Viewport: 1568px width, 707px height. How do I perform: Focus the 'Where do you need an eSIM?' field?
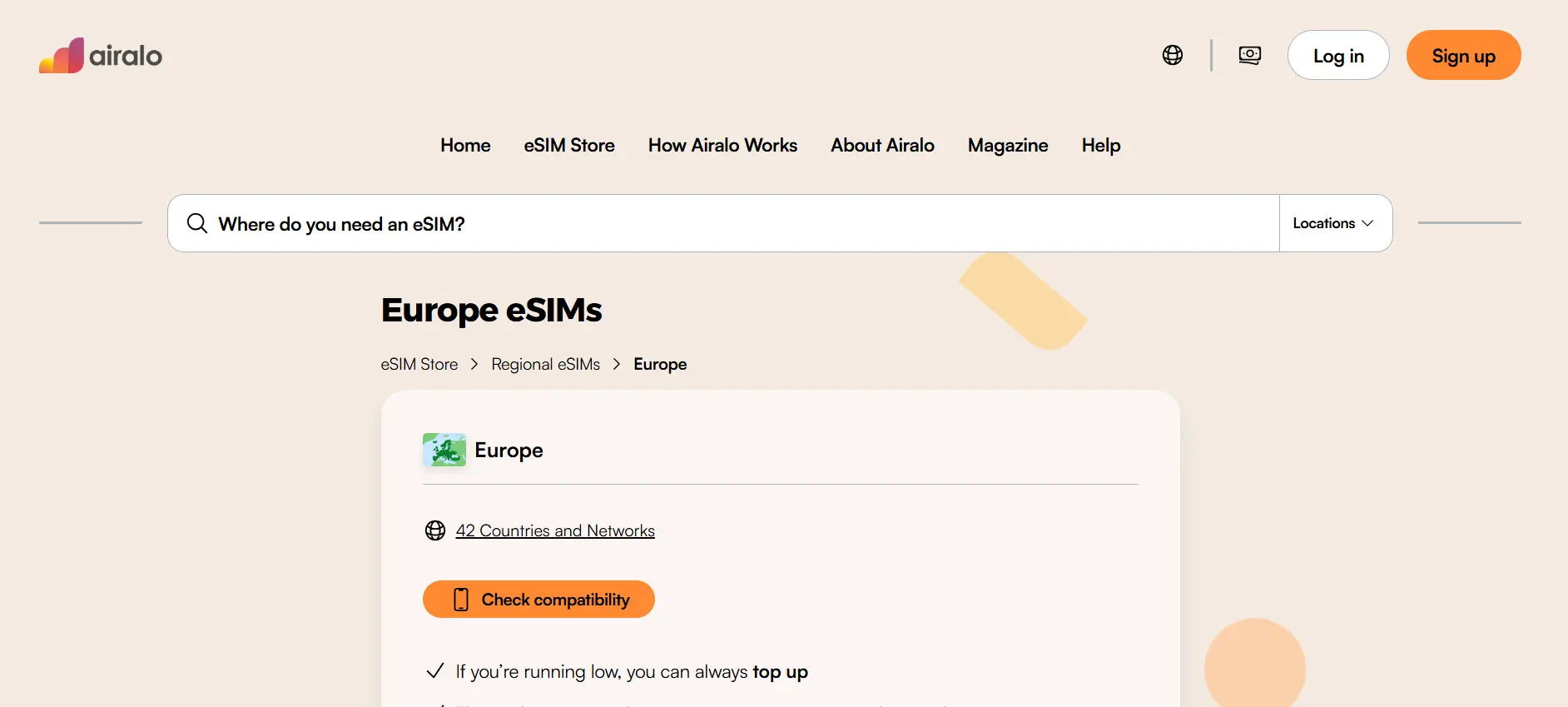point(723,223)
